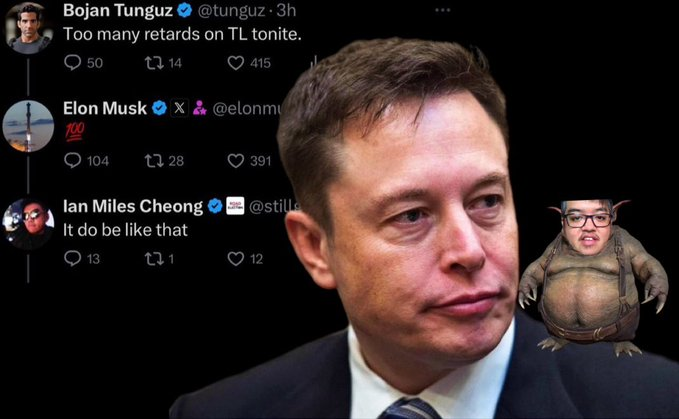Open Bojan Tunguz profile name link
Viewport: 679px width, 419px height.
click(x=118, y=10)
